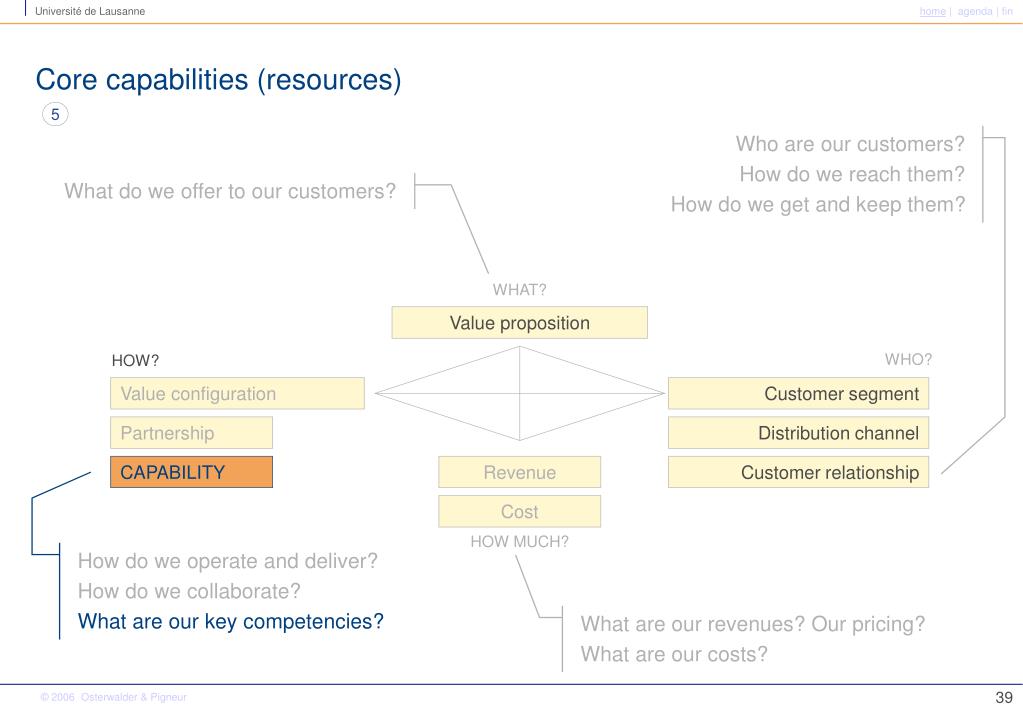Select the orange CAPABILITY box
Image resolution: width=1023 pixels, height=708 pixels.
pos(191,472)
